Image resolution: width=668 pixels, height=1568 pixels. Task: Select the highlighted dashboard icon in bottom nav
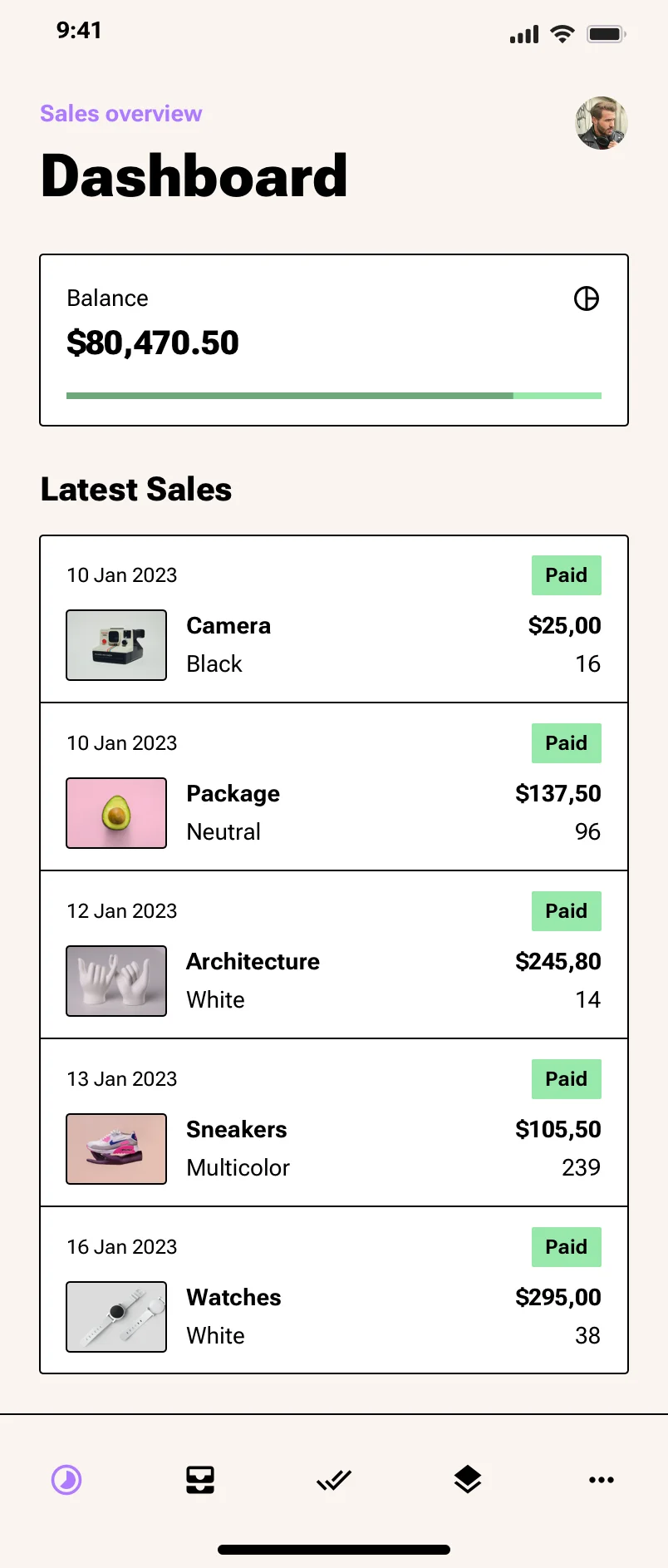(x=66, y=1479)
